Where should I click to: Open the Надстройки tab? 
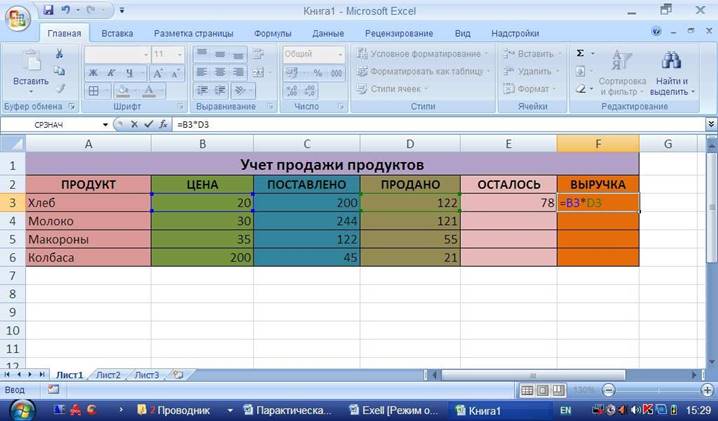click(x=515, y=33)
